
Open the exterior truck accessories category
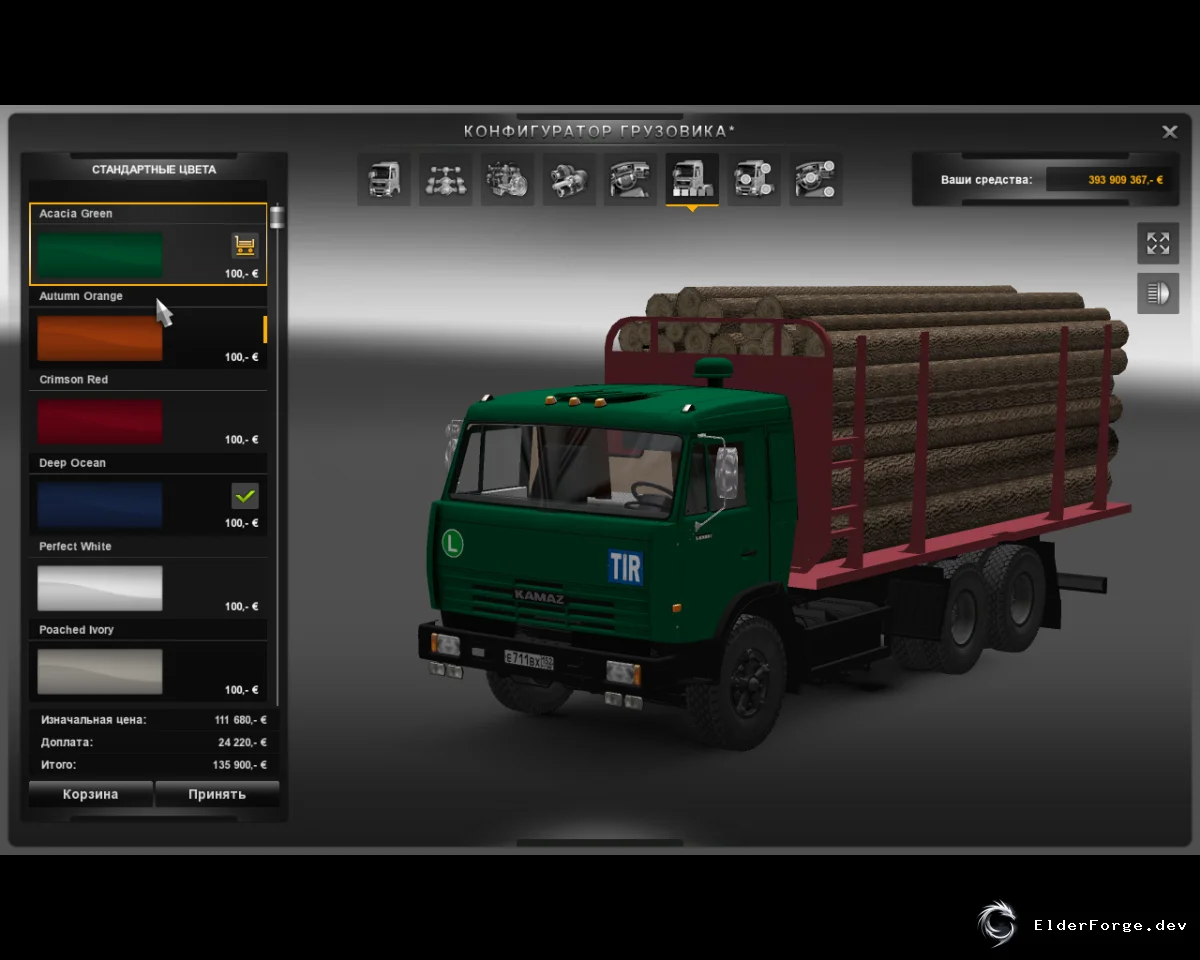pos(754,180)
